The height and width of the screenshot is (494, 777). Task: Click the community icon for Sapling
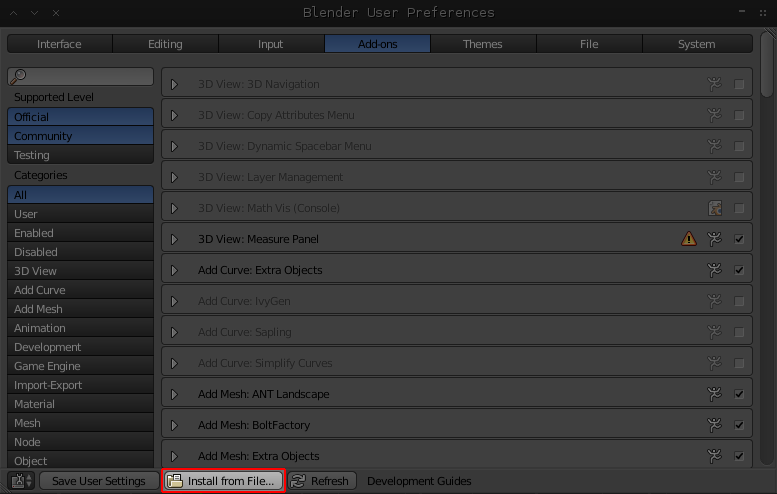click(x=714, y=332)
